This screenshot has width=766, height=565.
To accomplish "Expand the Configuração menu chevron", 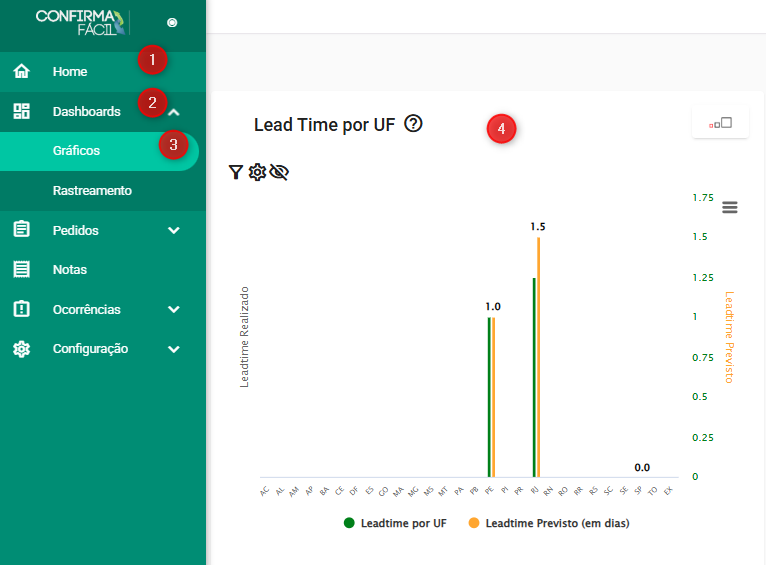I will (x=174, y=350).
